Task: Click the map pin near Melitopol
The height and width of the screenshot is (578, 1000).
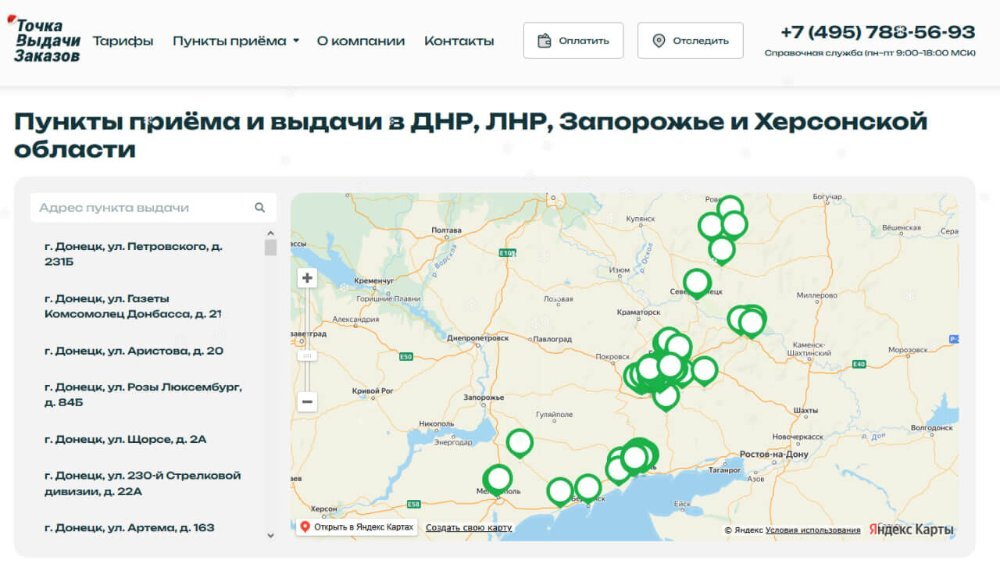Action: tap(498, 478)
